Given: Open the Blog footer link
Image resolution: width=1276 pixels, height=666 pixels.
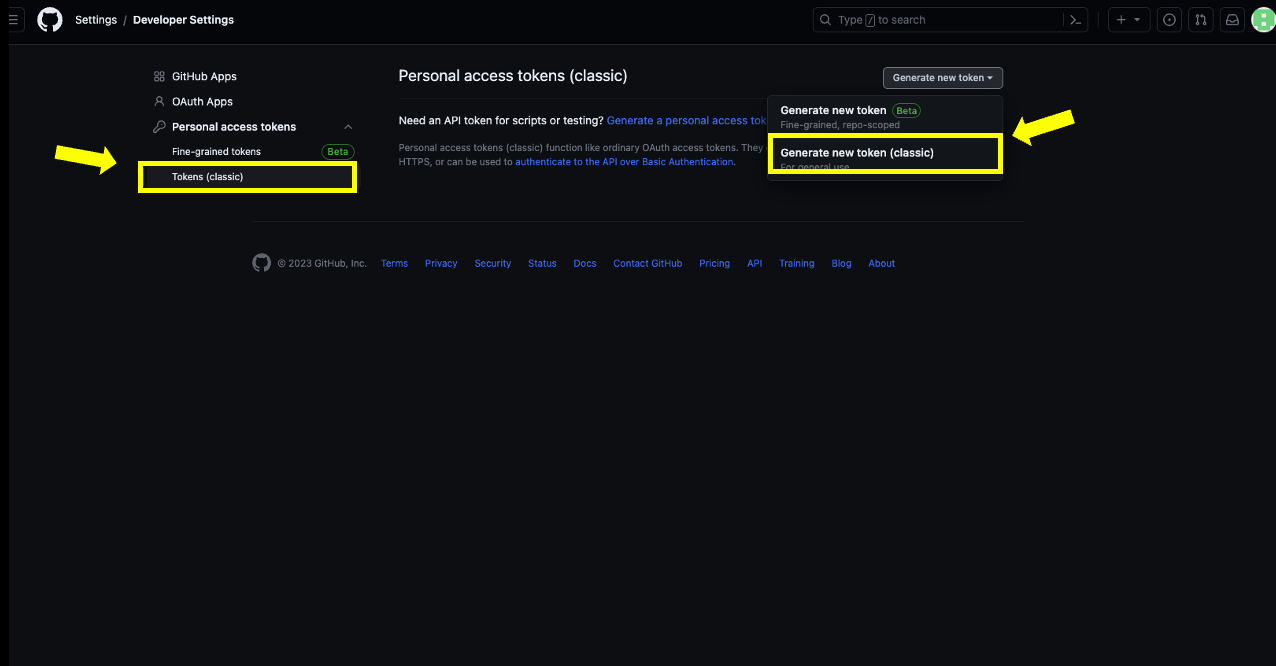Looking at the screenshot, I should click(842, 264).
